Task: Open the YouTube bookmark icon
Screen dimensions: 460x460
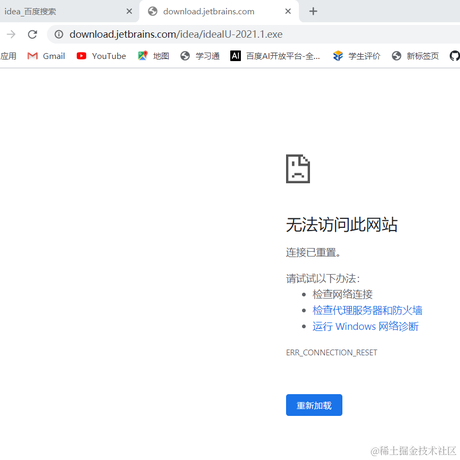Action: click(x=81, y=56)
